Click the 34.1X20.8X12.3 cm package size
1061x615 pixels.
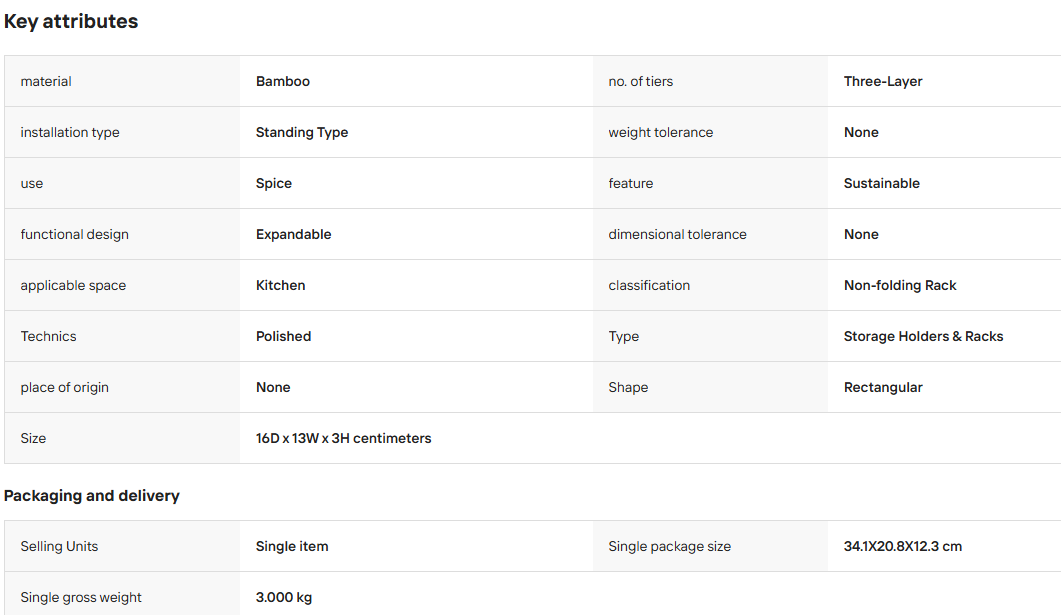(x=903, y=547)
